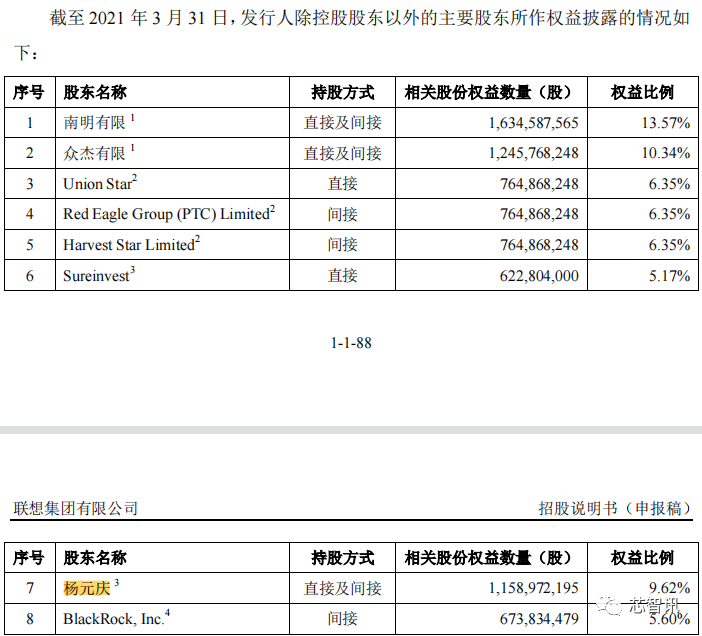Click the header text 招股说明书（申报稿）
Viewport: 702px width, 636px height.
616,508
